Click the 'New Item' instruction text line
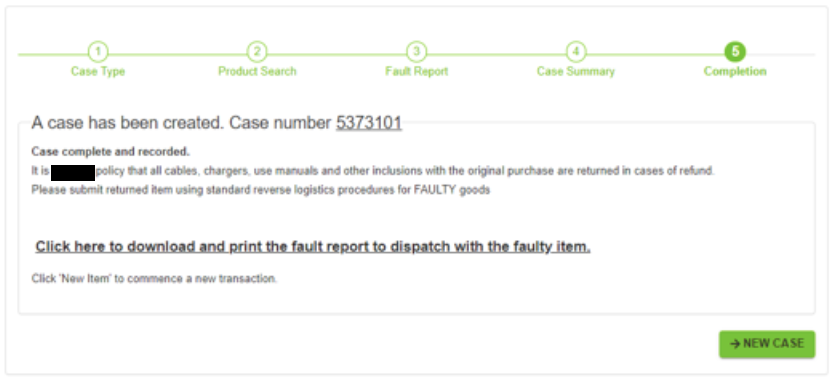 [x=154, y=279]
